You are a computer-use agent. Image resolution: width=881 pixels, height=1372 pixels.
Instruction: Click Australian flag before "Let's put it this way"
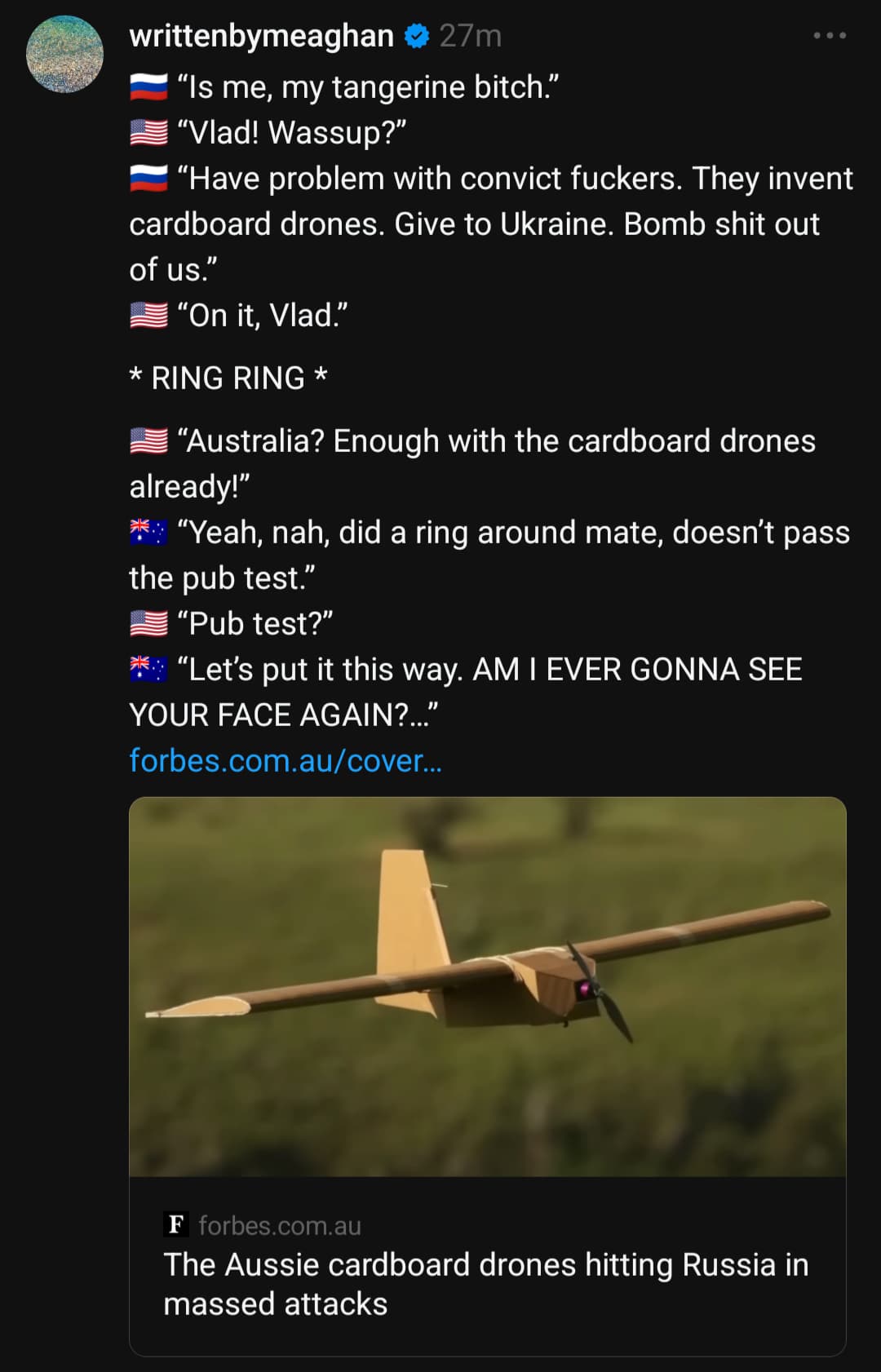point(148,670)
